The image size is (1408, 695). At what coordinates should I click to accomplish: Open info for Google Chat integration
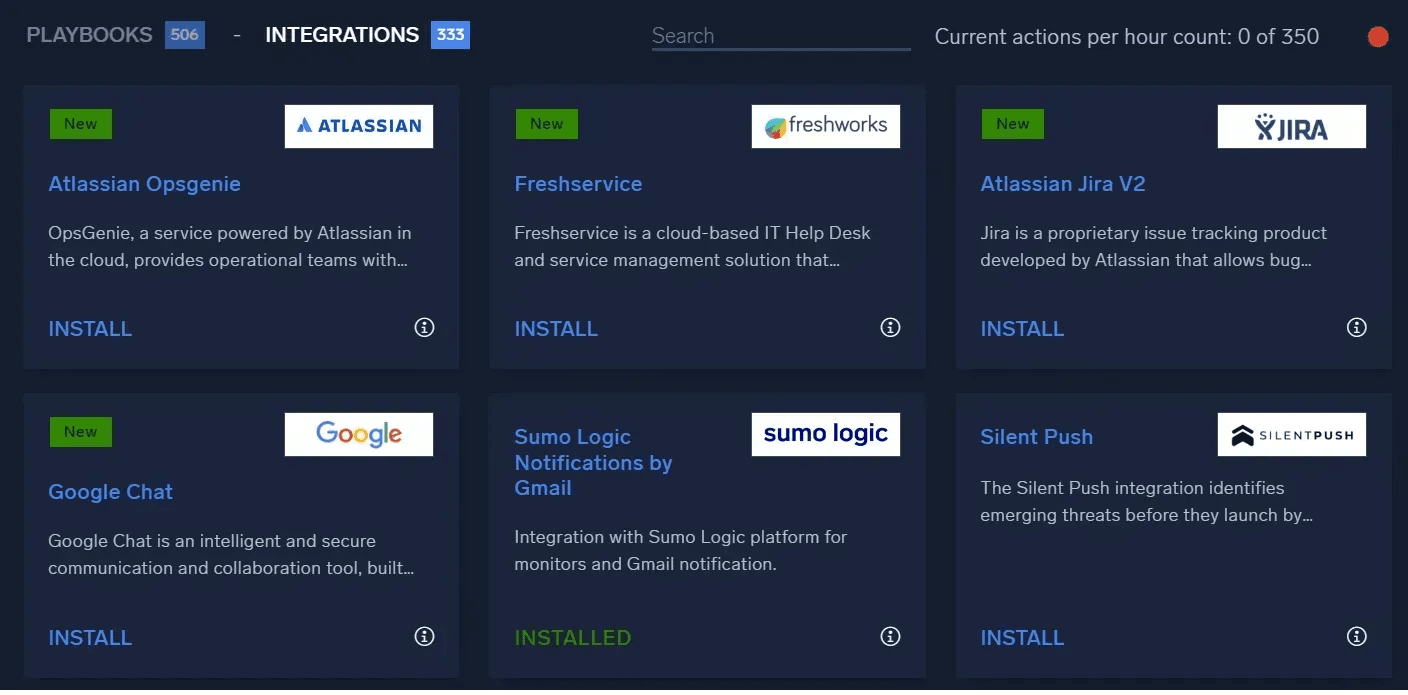pos(424,636)
